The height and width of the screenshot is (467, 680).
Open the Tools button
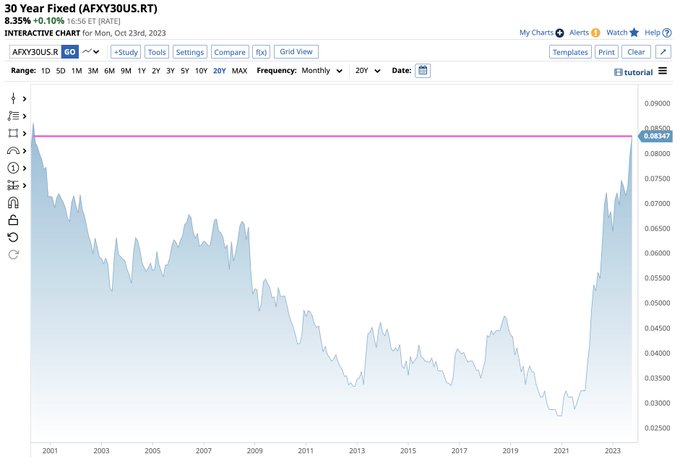pyautogui.click(x=157, y=52)
